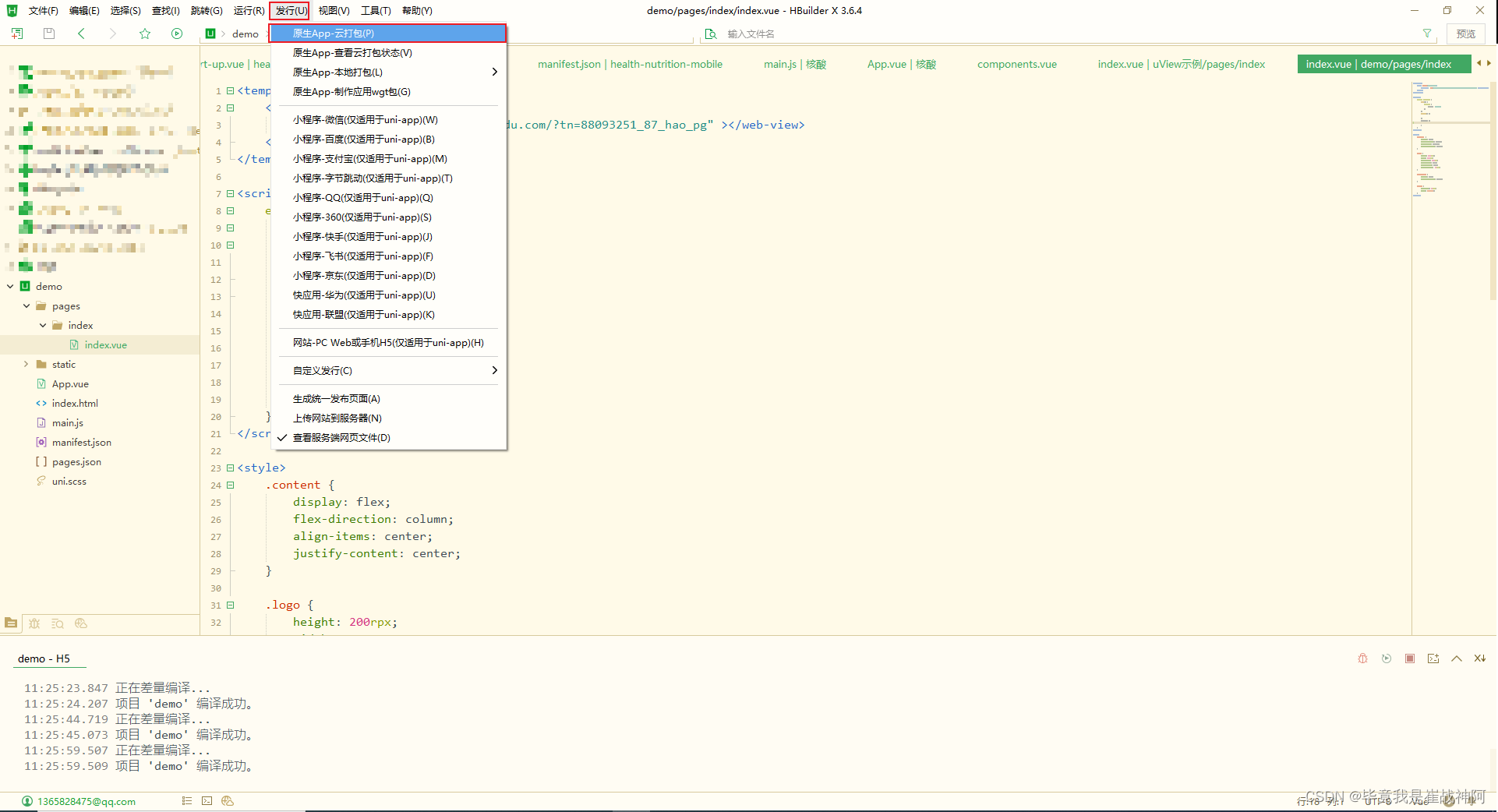1498x812 pixels.
Task: Toggle code fold marker at line 24 .content
Action: [230, 485]
